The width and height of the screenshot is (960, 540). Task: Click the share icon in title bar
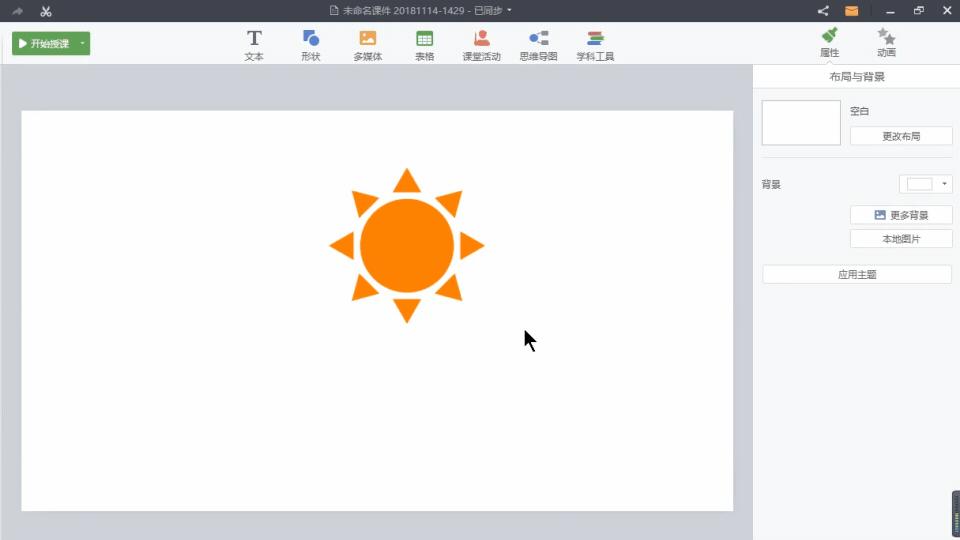823,11
